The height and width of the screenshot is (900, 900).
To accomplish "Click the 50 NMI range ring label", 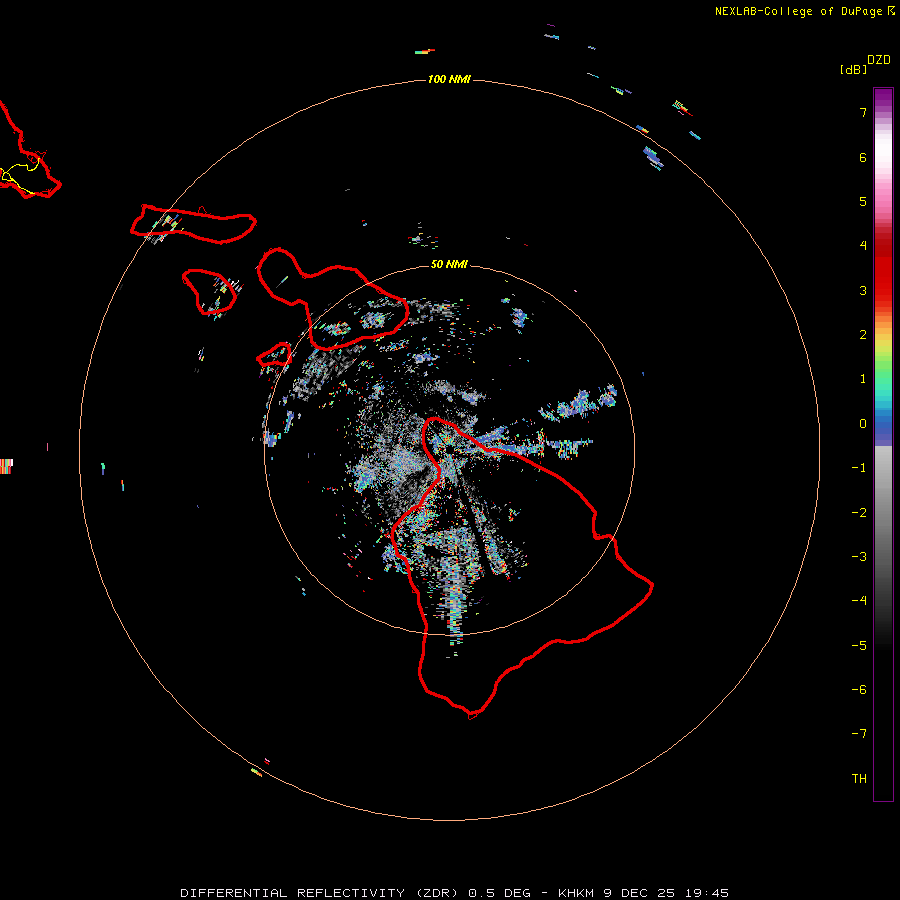I will click(x=449, y=264).
